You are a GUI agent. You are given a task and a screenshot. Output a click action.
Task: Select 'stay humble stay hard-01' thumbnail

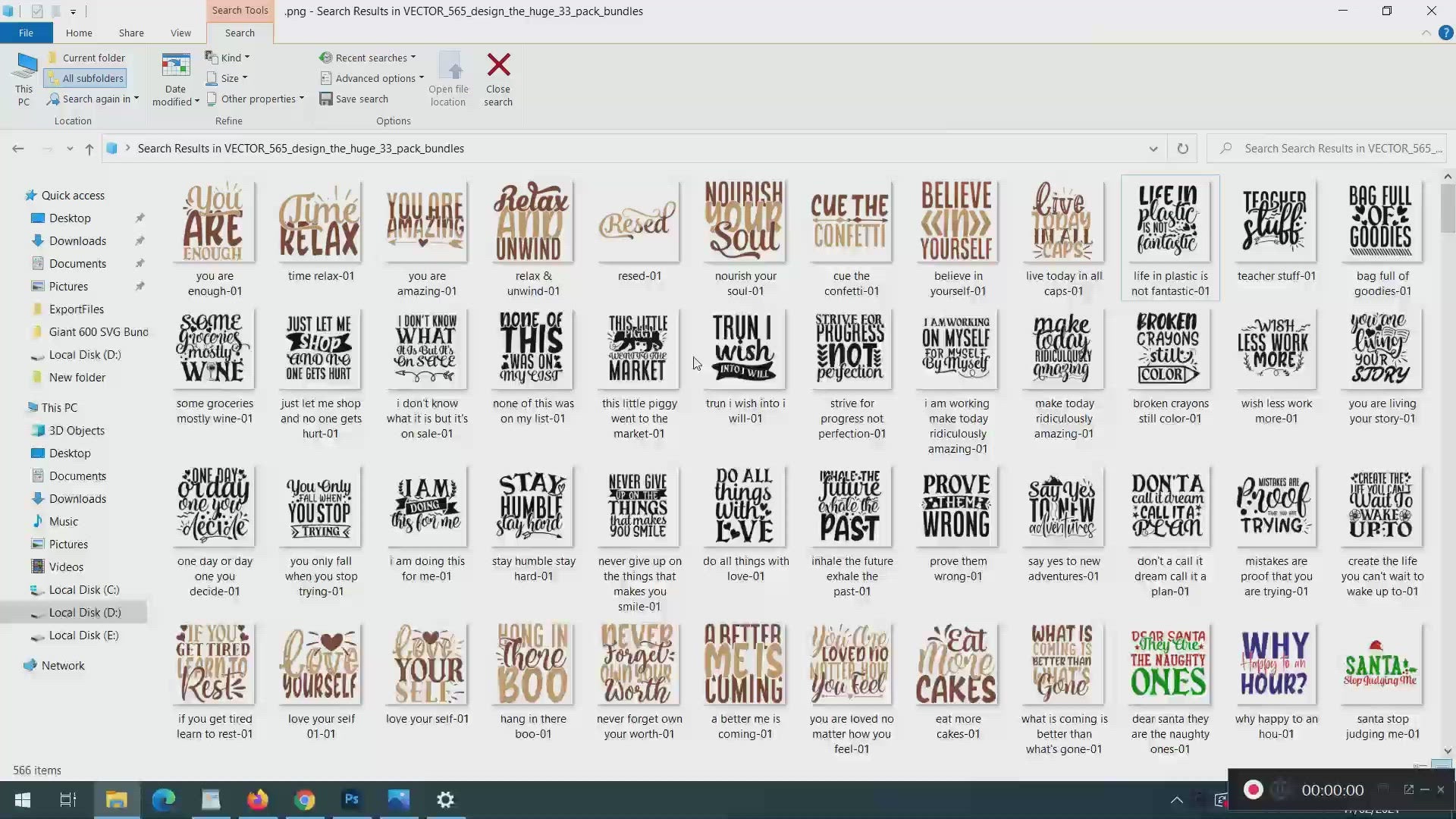[x=533, y=507]
